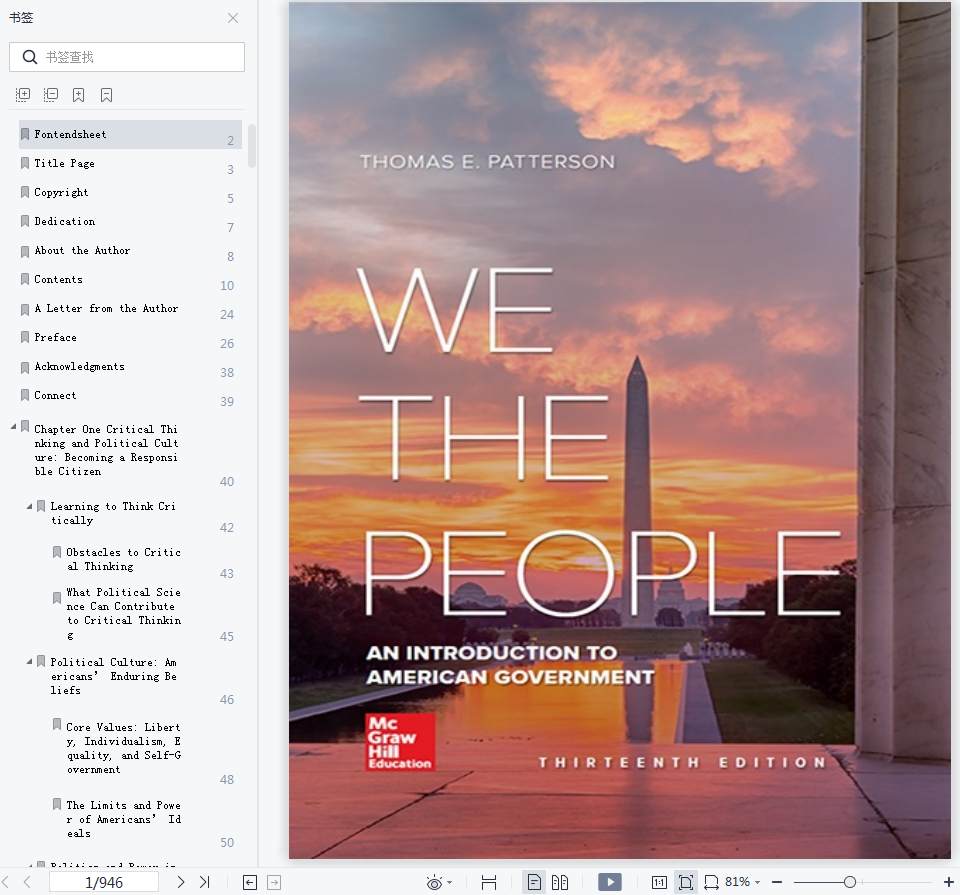Collapse Learning to Think Critically section
The width and height of the screenshot is (960, 895).
tap(29, 506)
